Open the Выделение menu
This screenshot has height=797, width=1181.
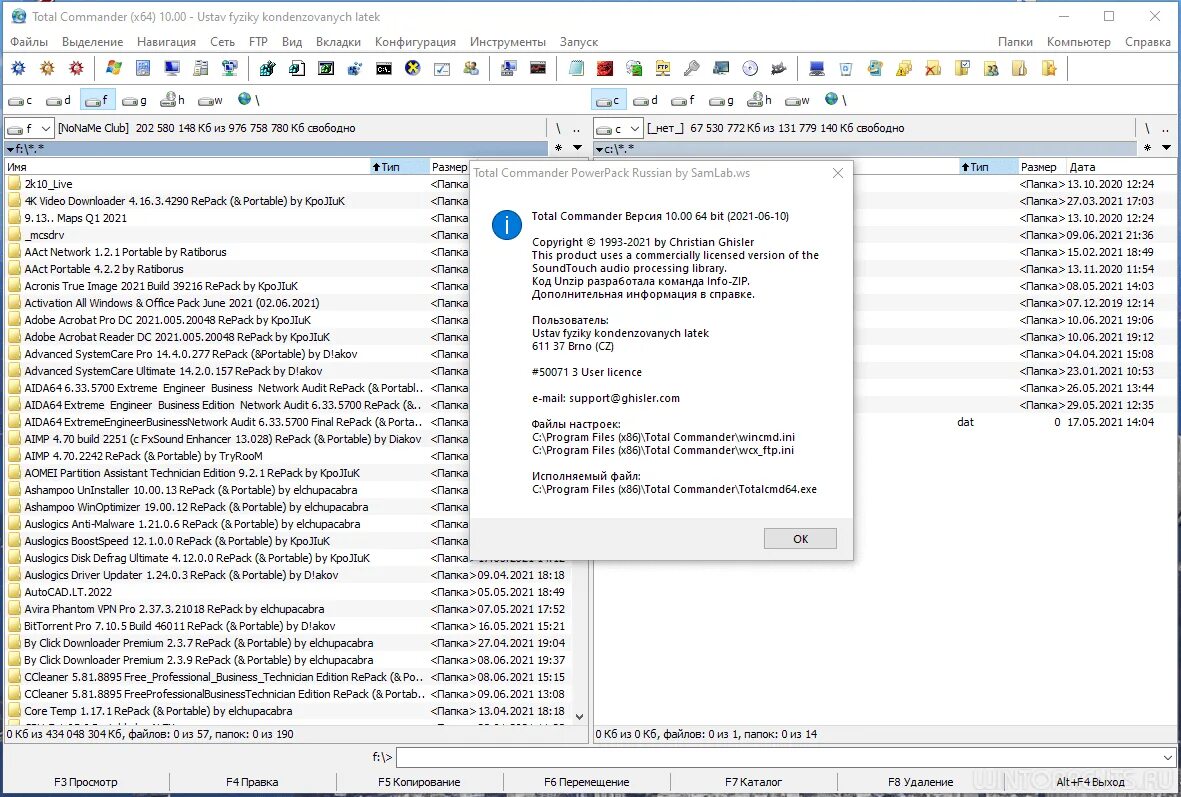tap(93, 42)
